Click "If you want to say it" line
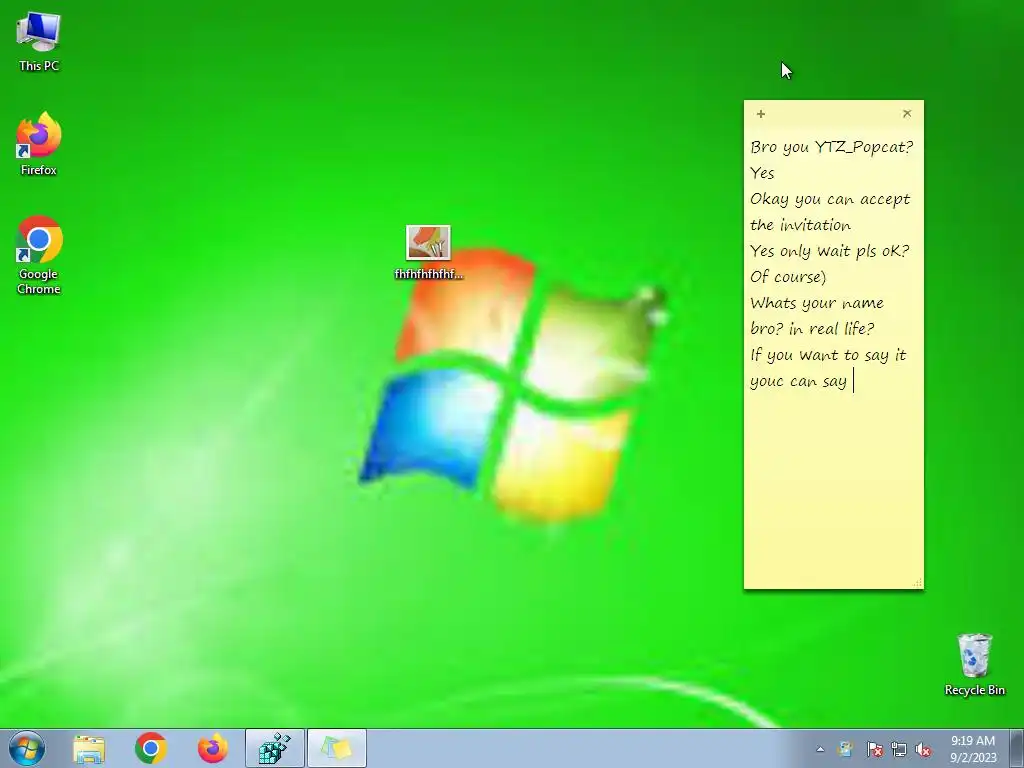 click(828, 355)
